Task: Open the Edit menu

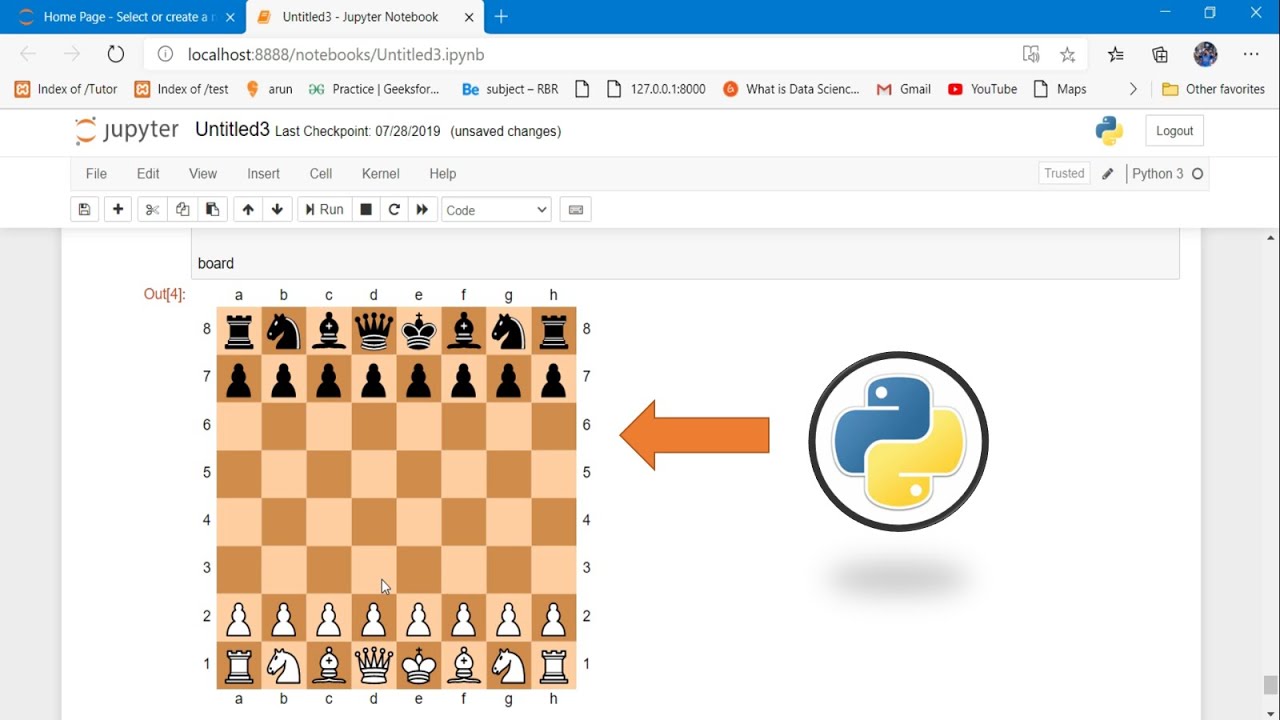Action: point(148,173)
